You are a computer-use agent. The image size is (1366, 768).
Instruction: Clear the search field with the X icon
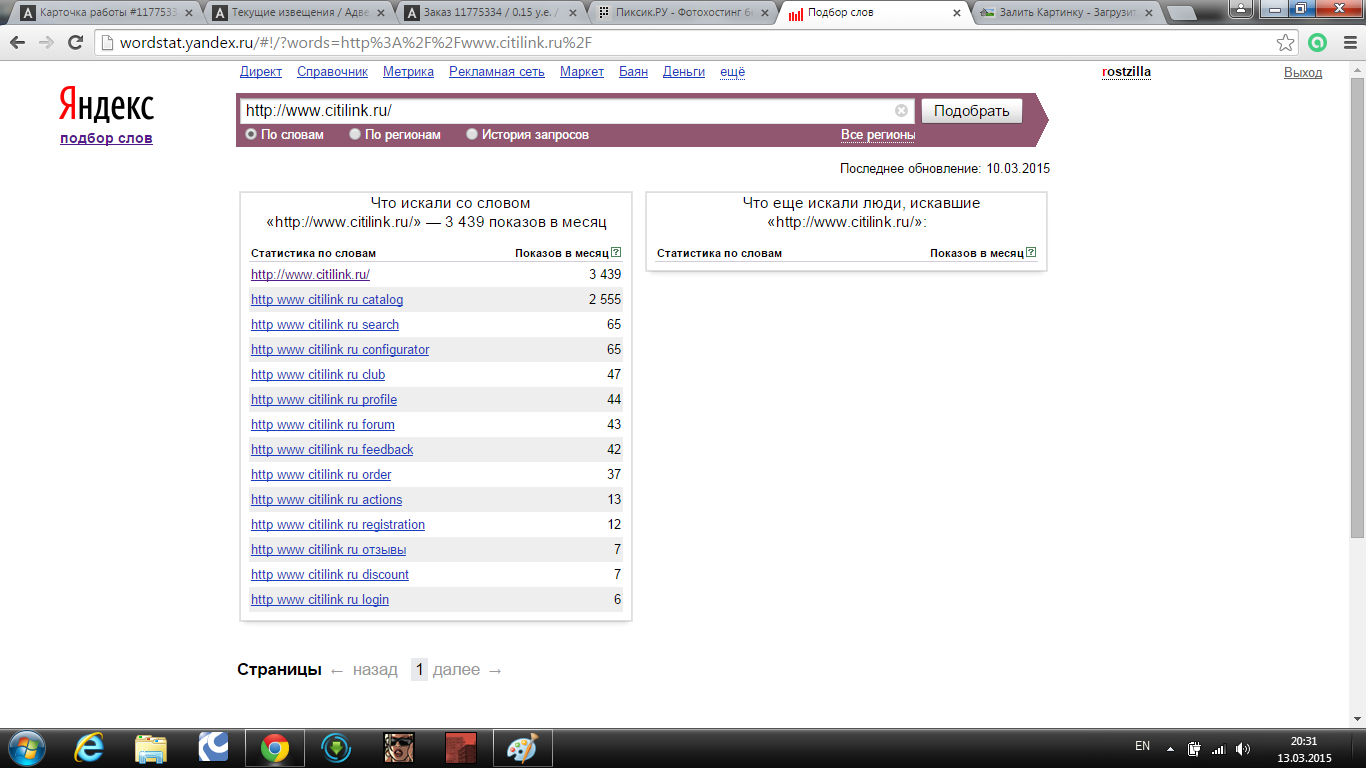[901, 111]
